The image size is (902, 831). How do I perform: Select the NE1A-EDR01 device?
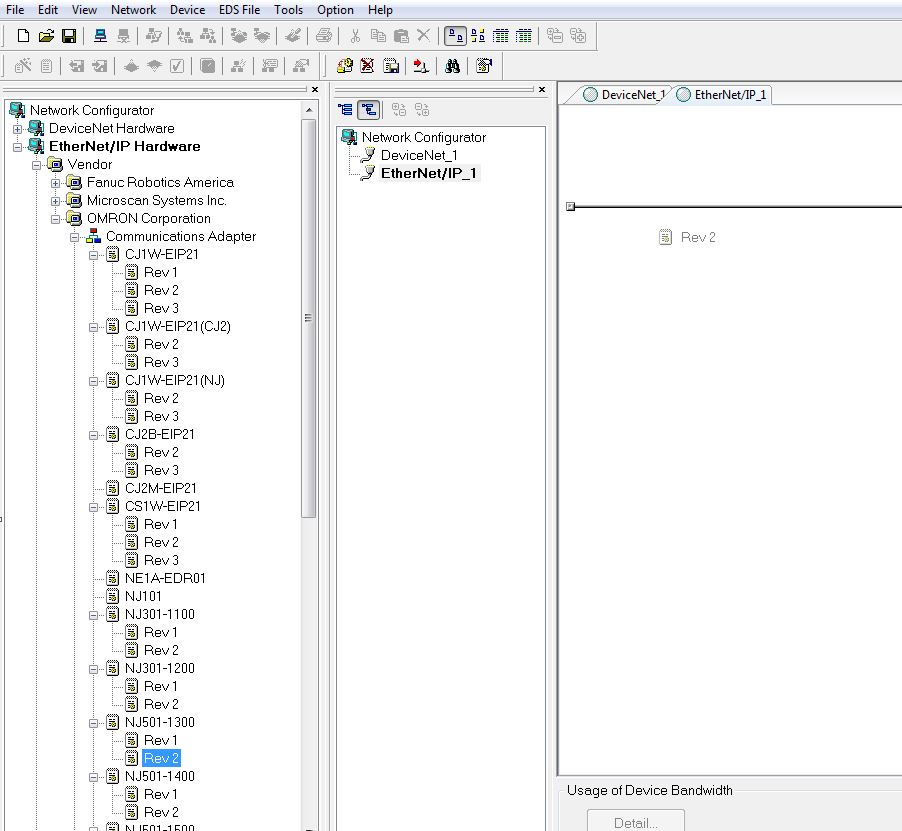(165, 578)
